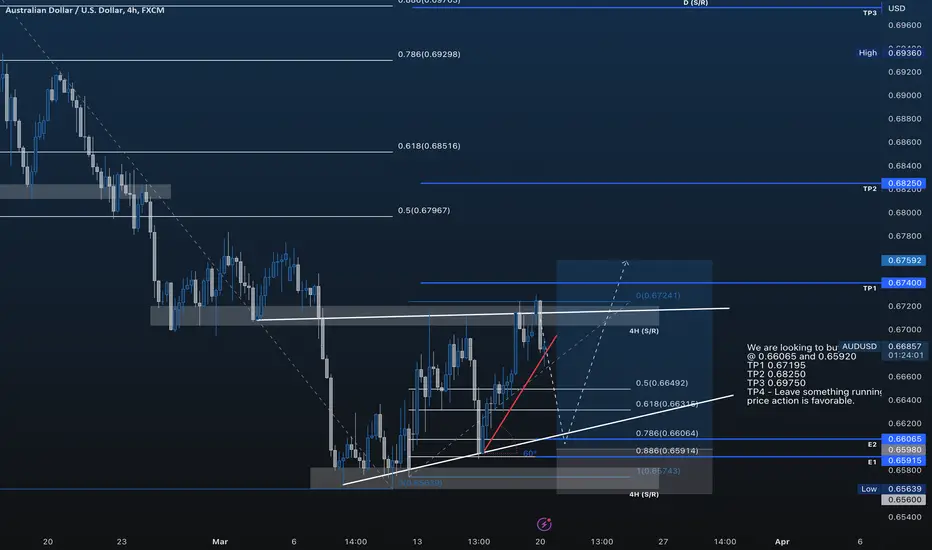This screenshot has width=932, height=550.
Task: Select the 0.5(0.66492) Fibonacci label
Action: (662, 383)
